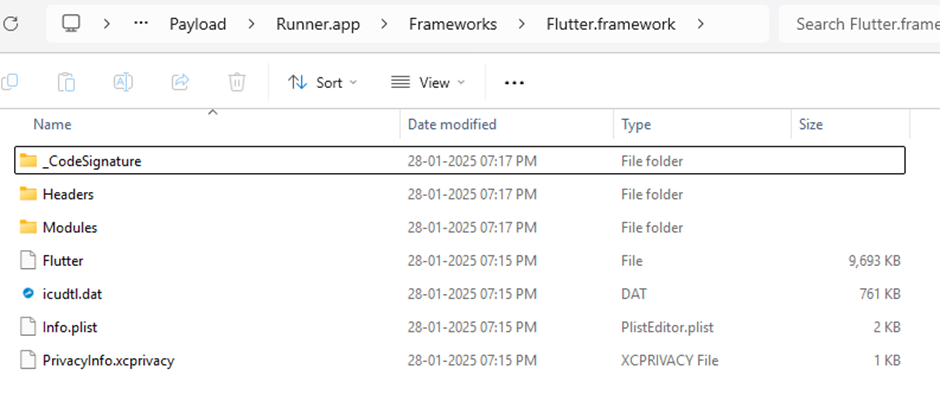Click the This PC monitor icon

point(71,24)
